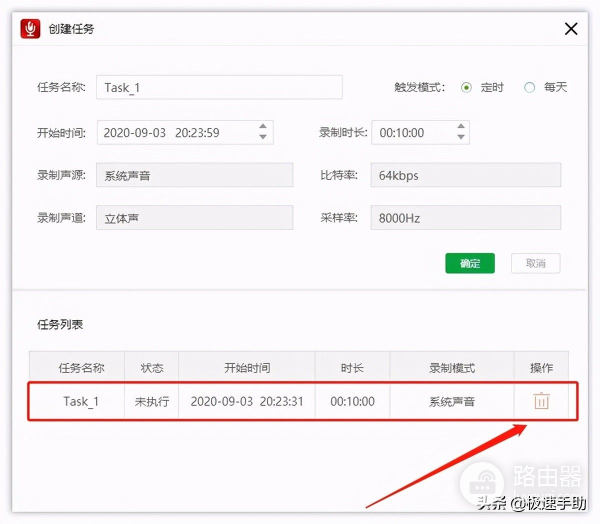Click the 录制时长 field showing 00:10:00
The height and width of the screenshot is (524, 600).
(x=421, y=132)
